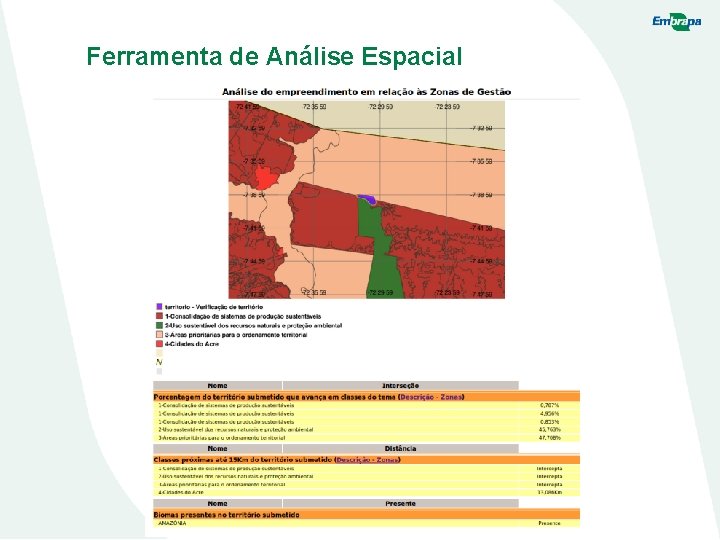The width and height of the screenshot is (720, 540).
Task: Click legend text 'território - Verificação de território'
Action: 214,307
